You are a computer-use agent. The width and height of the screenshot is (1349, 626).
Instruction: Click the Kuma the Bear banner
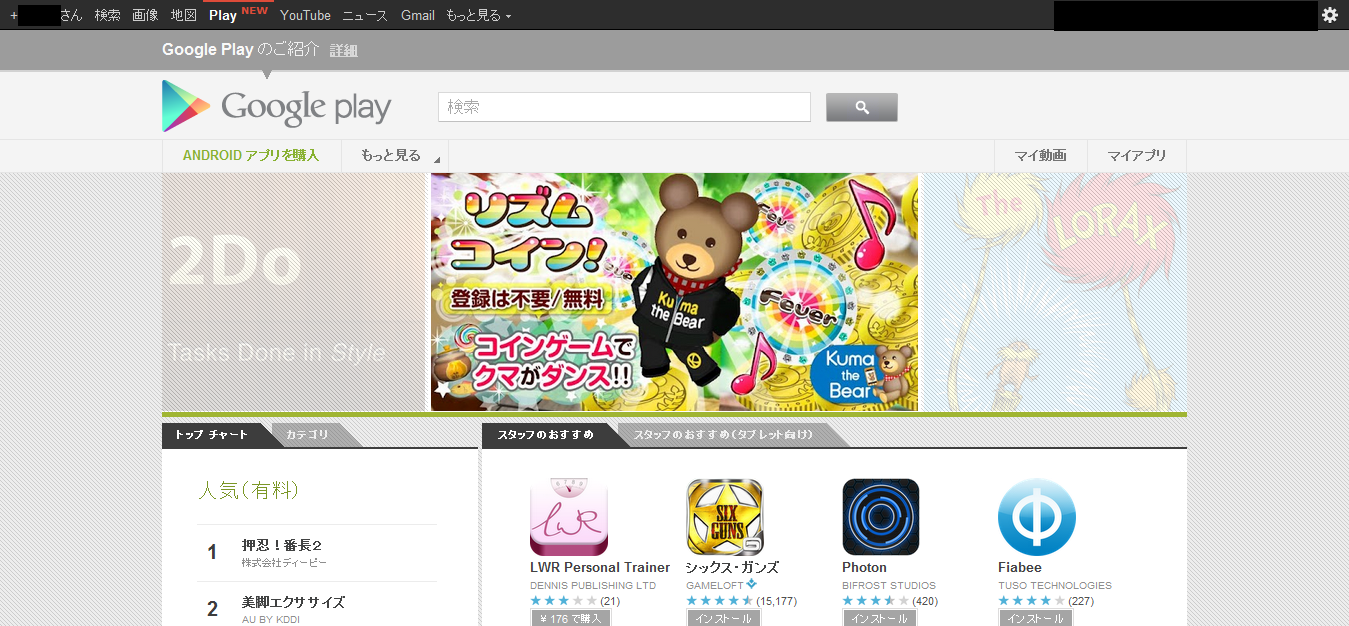tap(674, 292)
